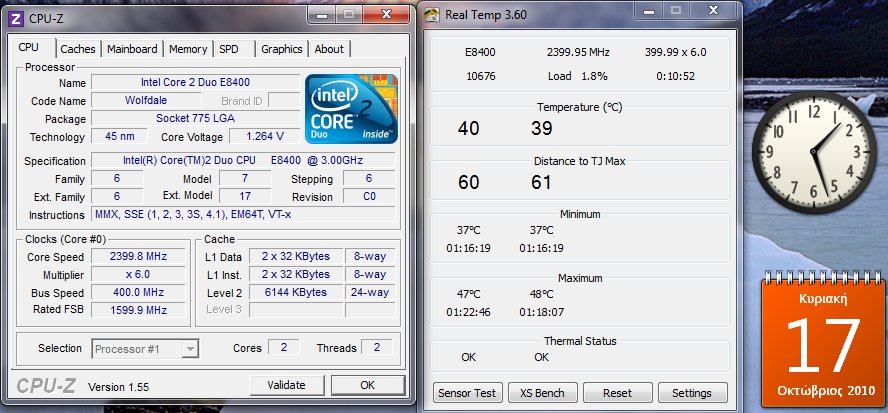Click the Real Temp title bar icon
Viewport: 888px width, 413px height.
432,15
